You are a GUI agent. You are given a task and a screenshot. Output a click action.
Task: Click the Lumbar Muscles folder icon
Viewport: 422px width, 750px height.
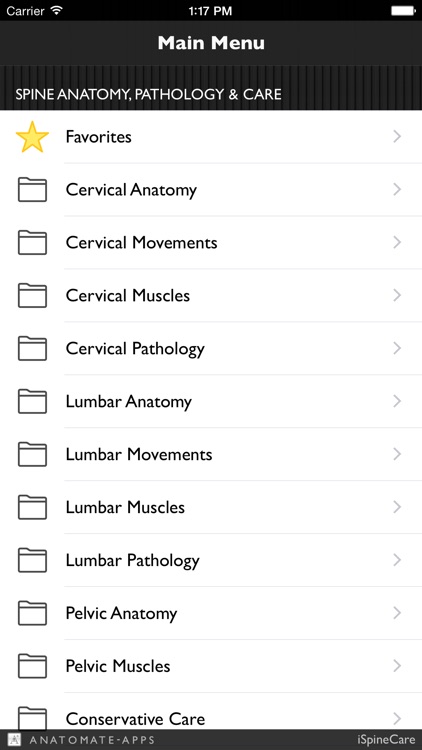pos(32,507)
